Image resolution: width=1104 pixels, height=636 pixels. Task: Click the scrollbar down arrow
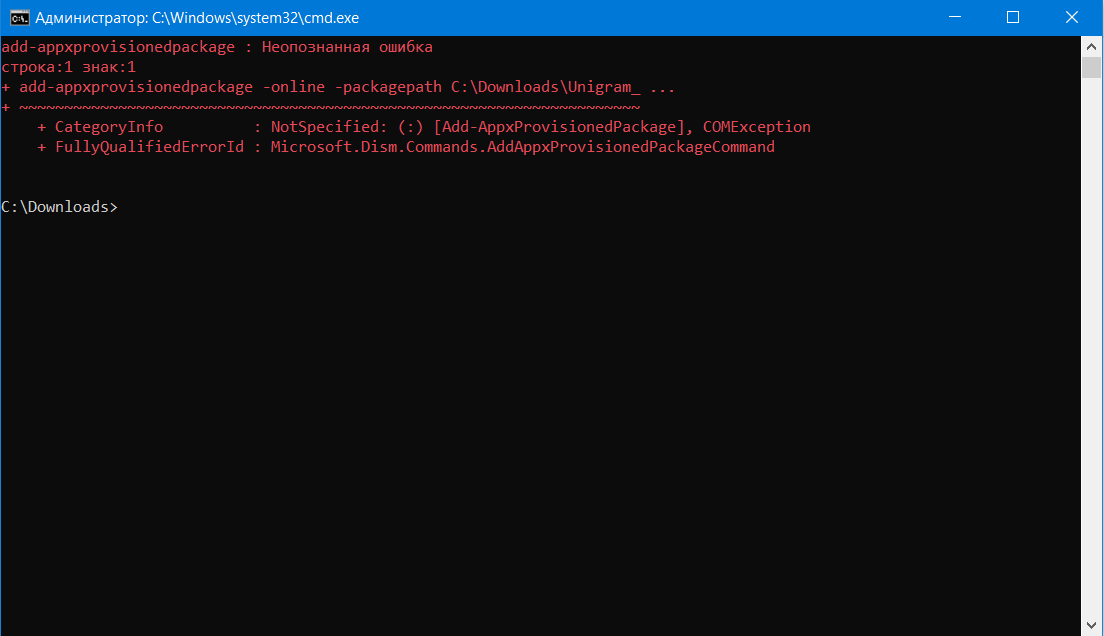pyautogui.click(x=1092, y=627)
